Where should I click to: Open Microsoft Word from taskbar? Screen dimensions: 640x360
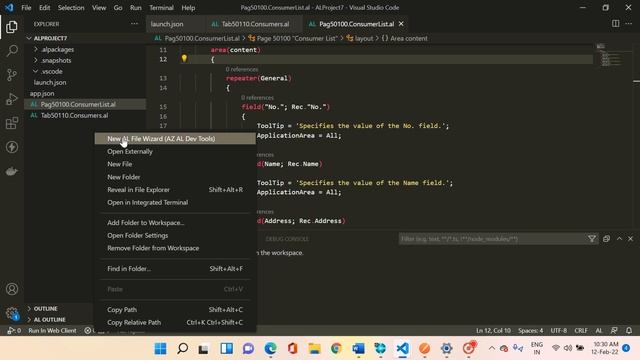pyautogui.click(x=358, y=348)
